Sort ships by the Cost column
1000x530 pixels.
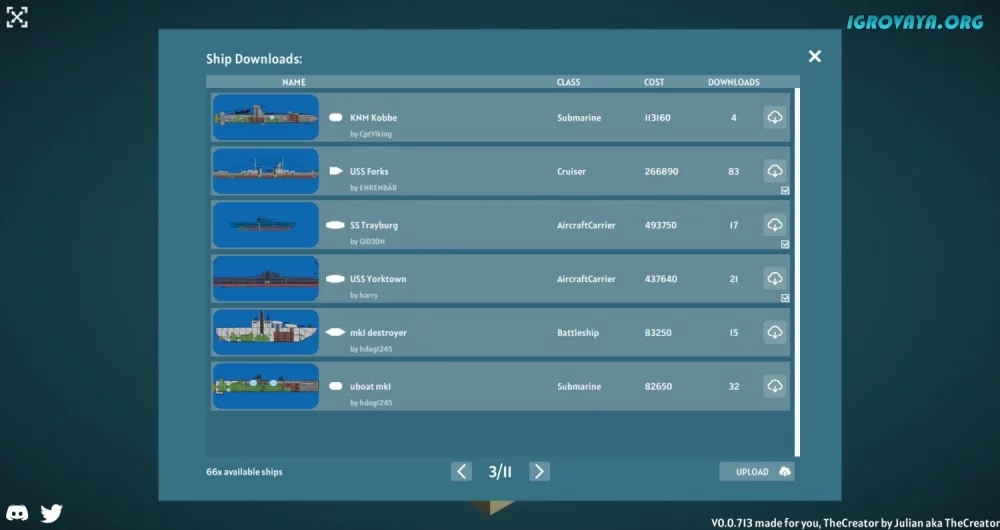(654, 82)
